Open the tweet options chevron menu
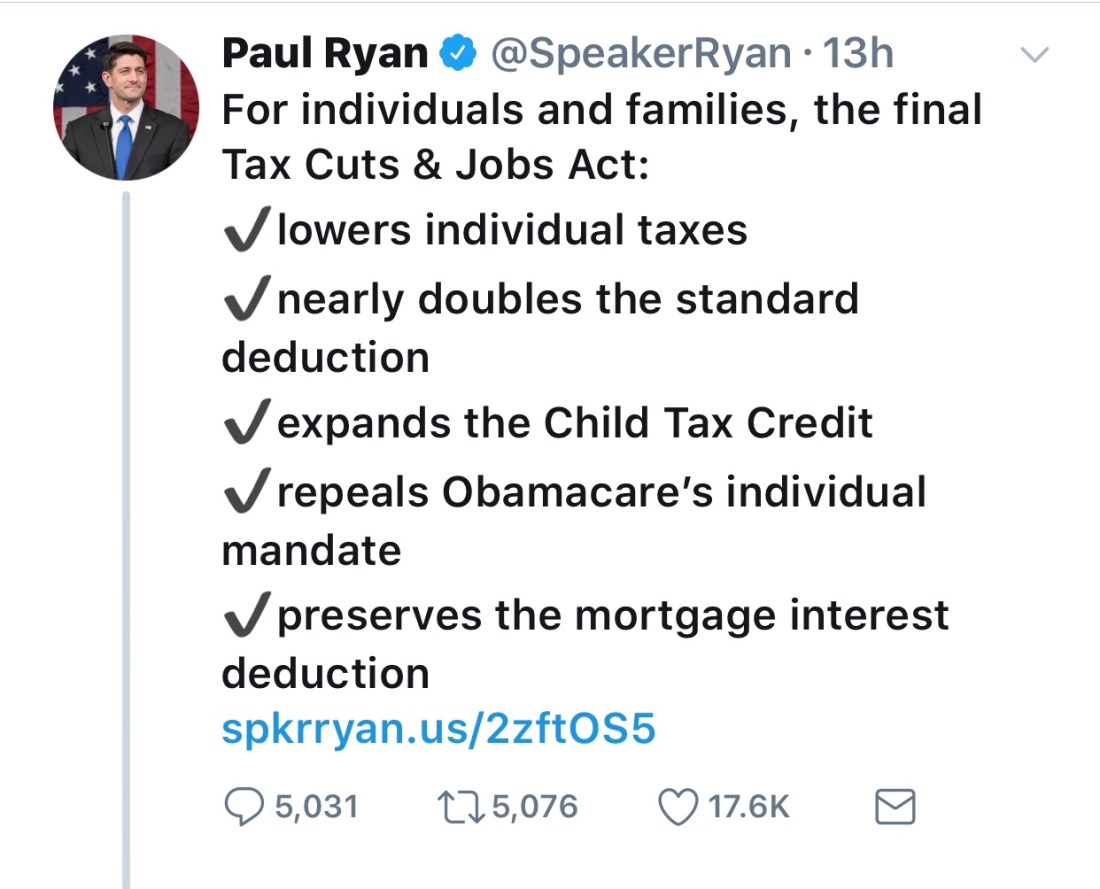 tap(1036, 54)
